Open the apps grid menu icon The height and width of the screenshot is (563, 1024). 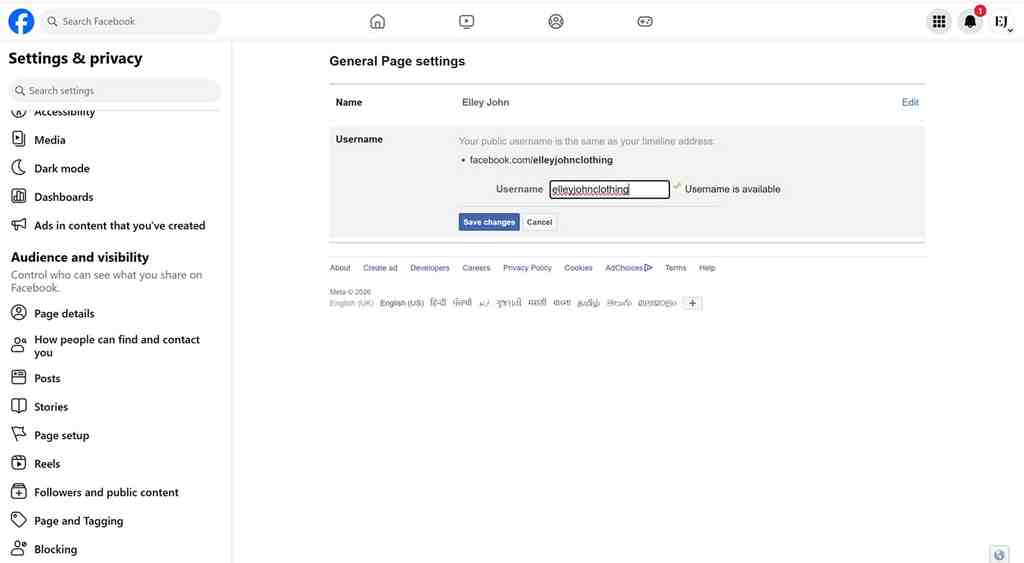click(938, 22)
